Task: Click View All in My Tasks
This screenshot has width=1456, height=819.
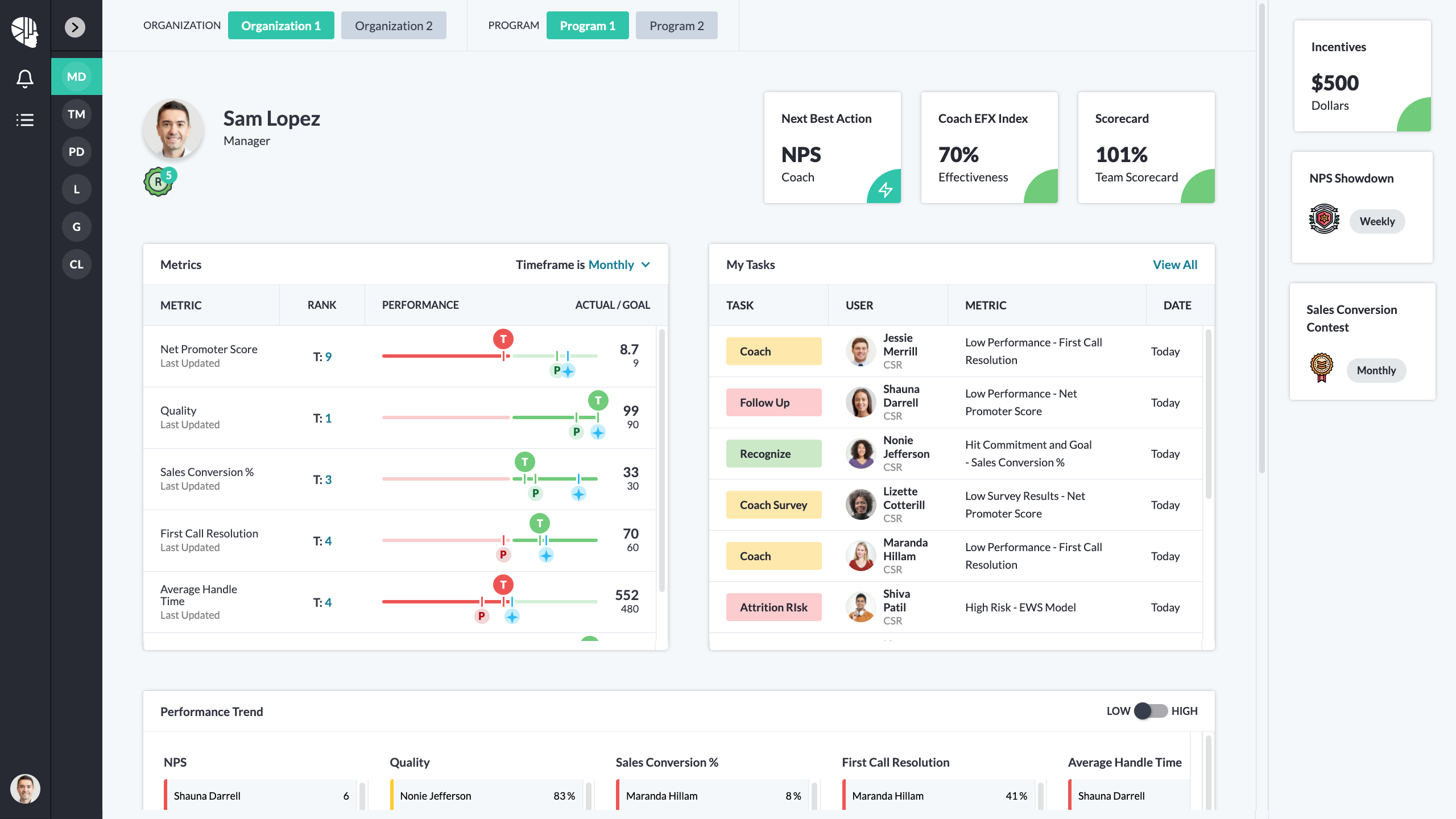Action: pyautogui.click(x=1174, y=265)
